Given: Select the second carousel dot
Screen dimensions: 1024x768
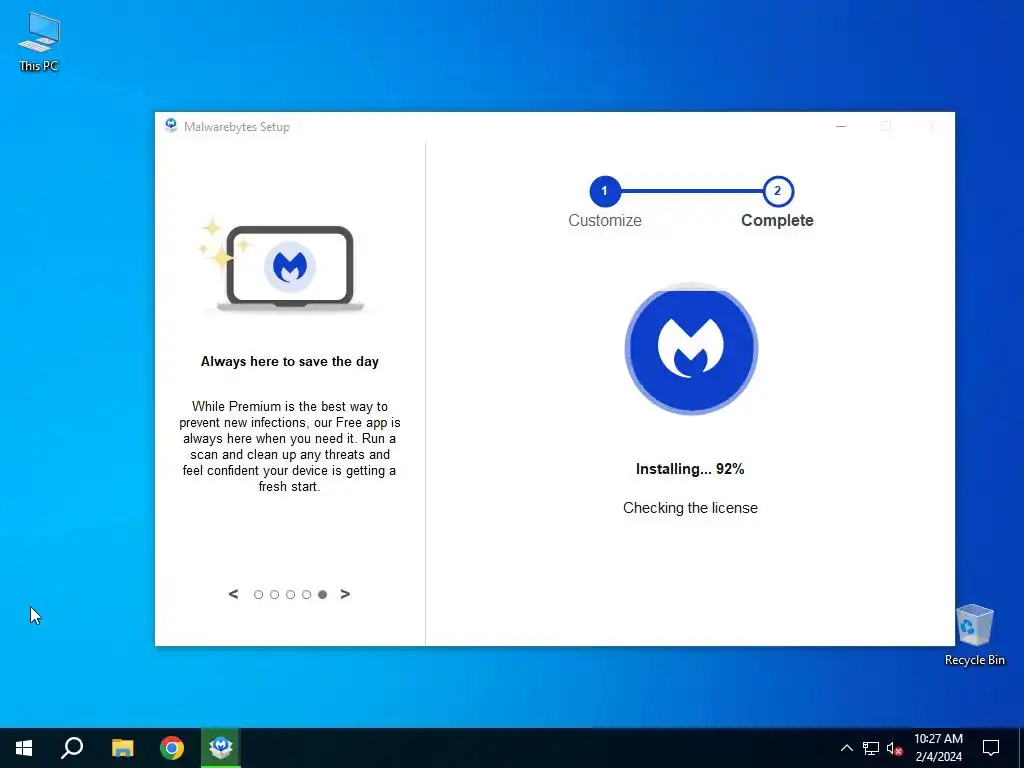Looking at the screenshot, I should pyautogui.click(x=274, y=594).
